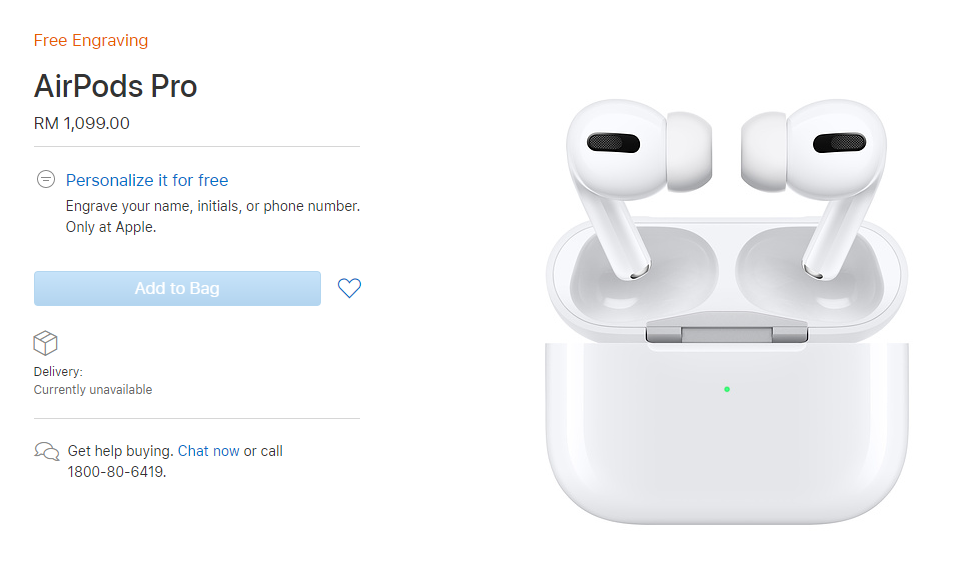Click the green LED on charging case
Image resolution: width=953 pixels, height=572 pixels.
click(x=727, y=389)
